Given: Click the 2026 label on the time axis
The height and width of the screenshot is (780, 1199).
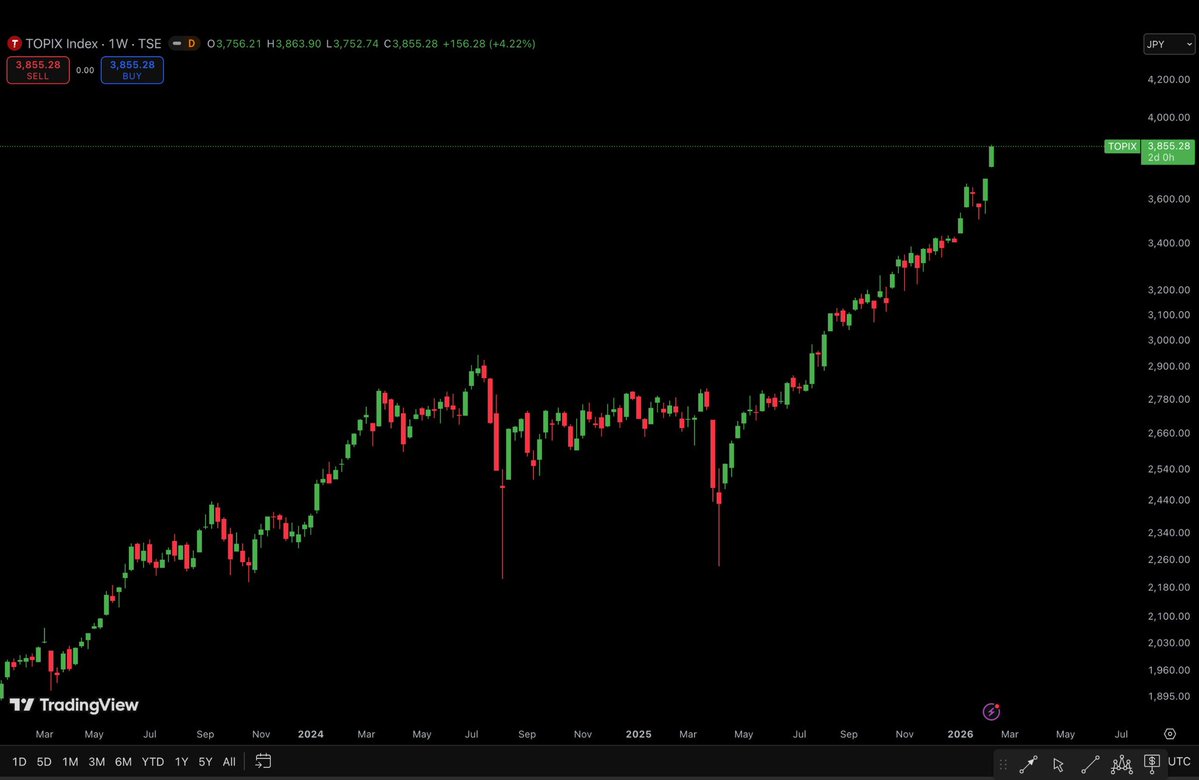Looking at the screenshot, I should [960, 734].
